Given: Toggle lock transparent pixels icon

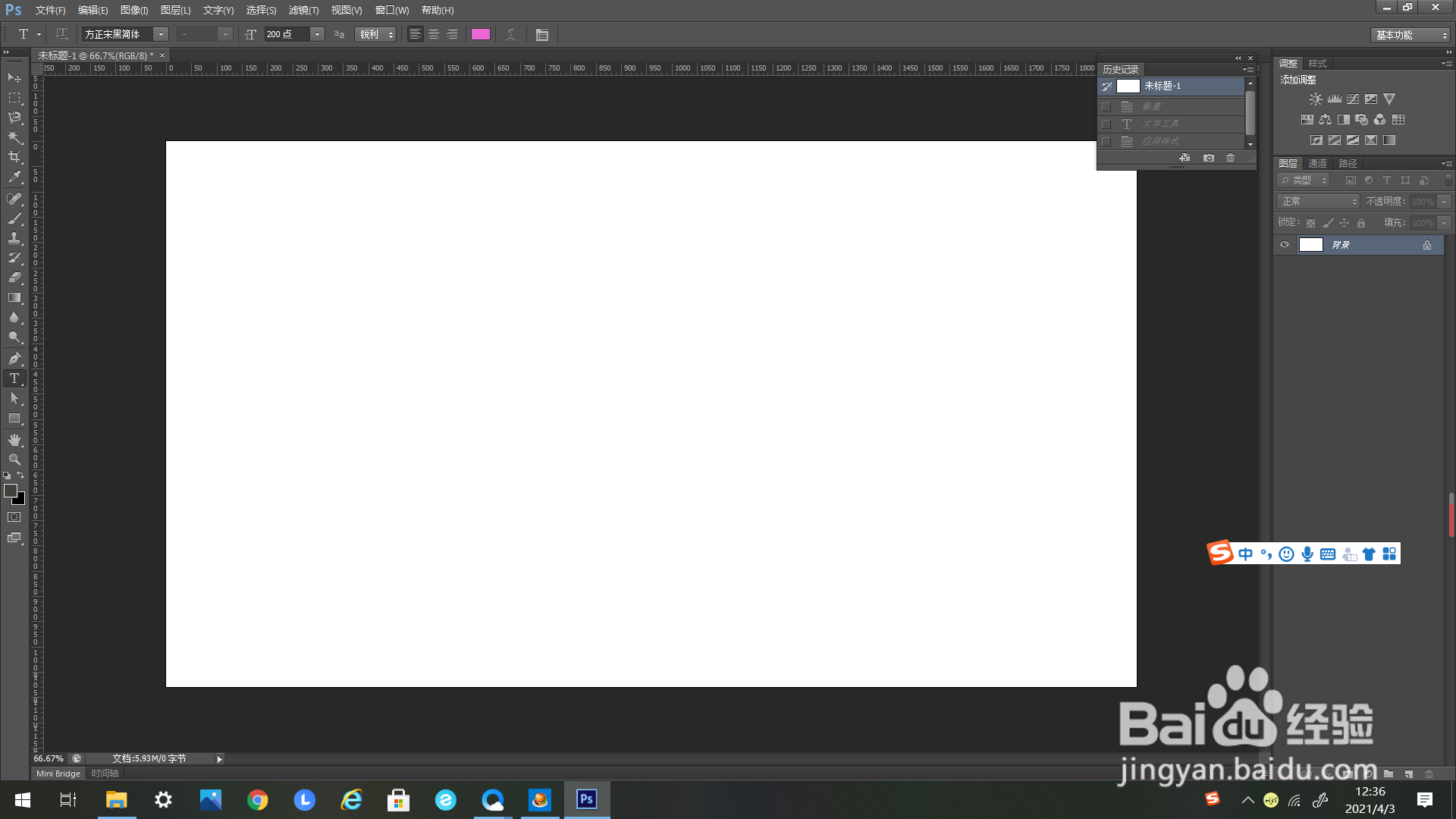Looking at the screenshot, I should (1310, 223).
